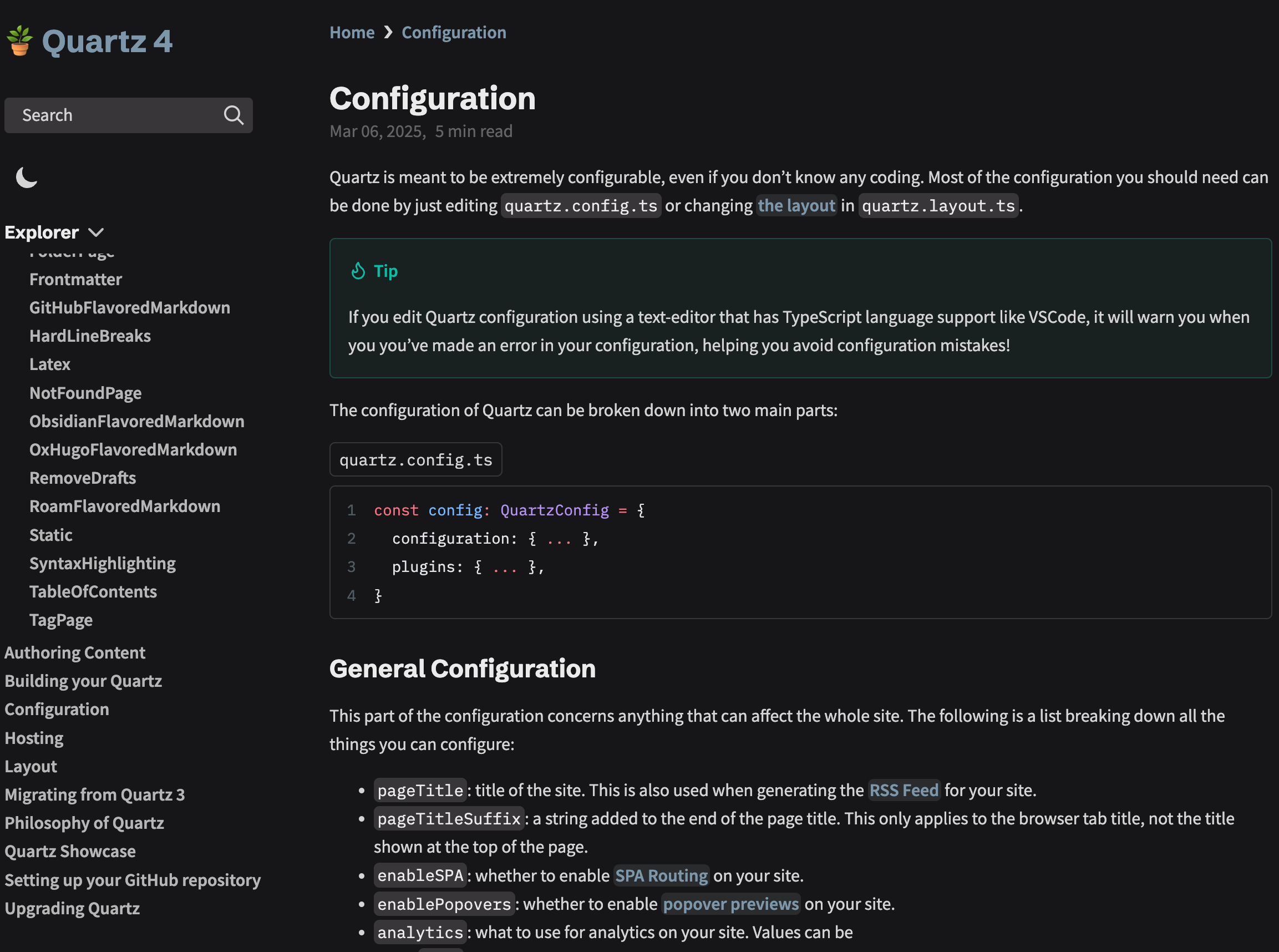Open Upgrading Quartz page

[72, 908]
